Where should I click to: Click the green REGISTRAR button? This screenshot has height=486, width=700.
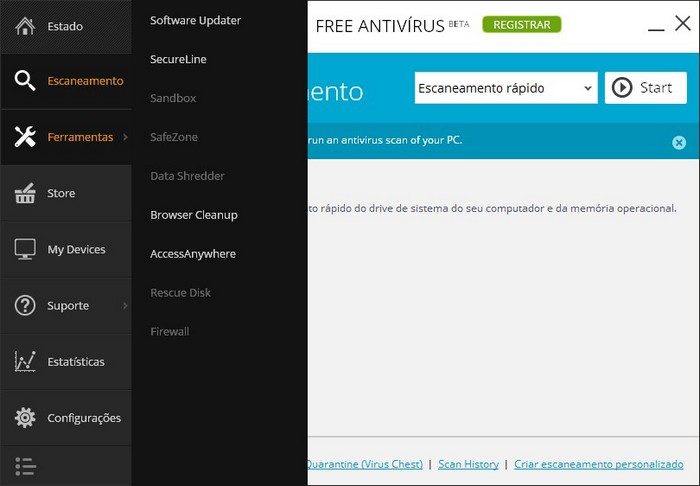(x=521, y=25)
